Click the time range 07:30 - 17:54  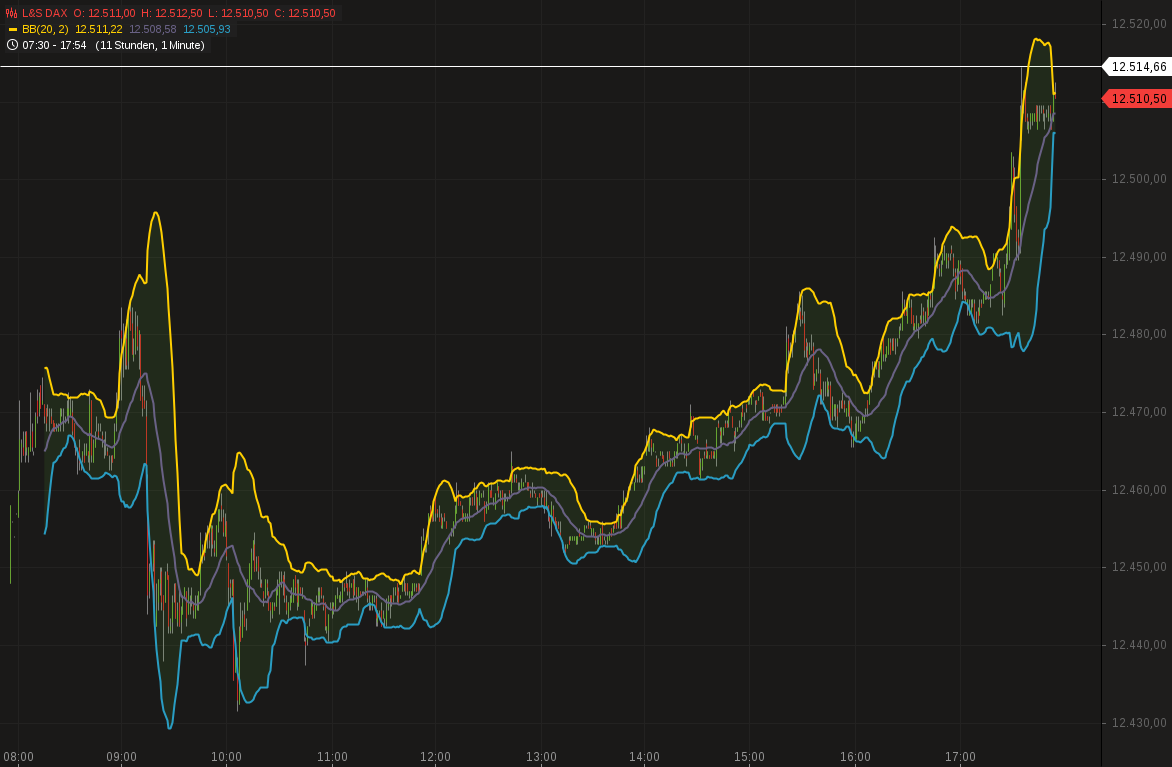pyautogui.click(x=54, y=45)
